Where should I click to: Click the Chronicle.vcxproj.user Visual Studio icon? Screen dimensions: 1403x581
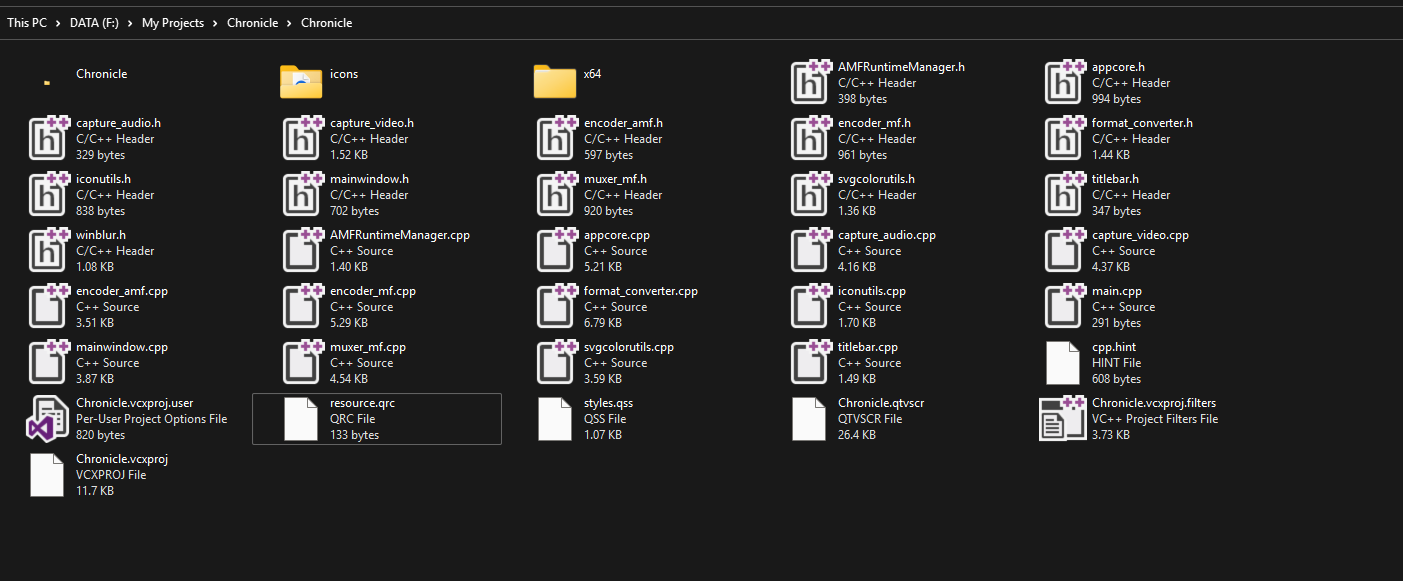(46, 418)
